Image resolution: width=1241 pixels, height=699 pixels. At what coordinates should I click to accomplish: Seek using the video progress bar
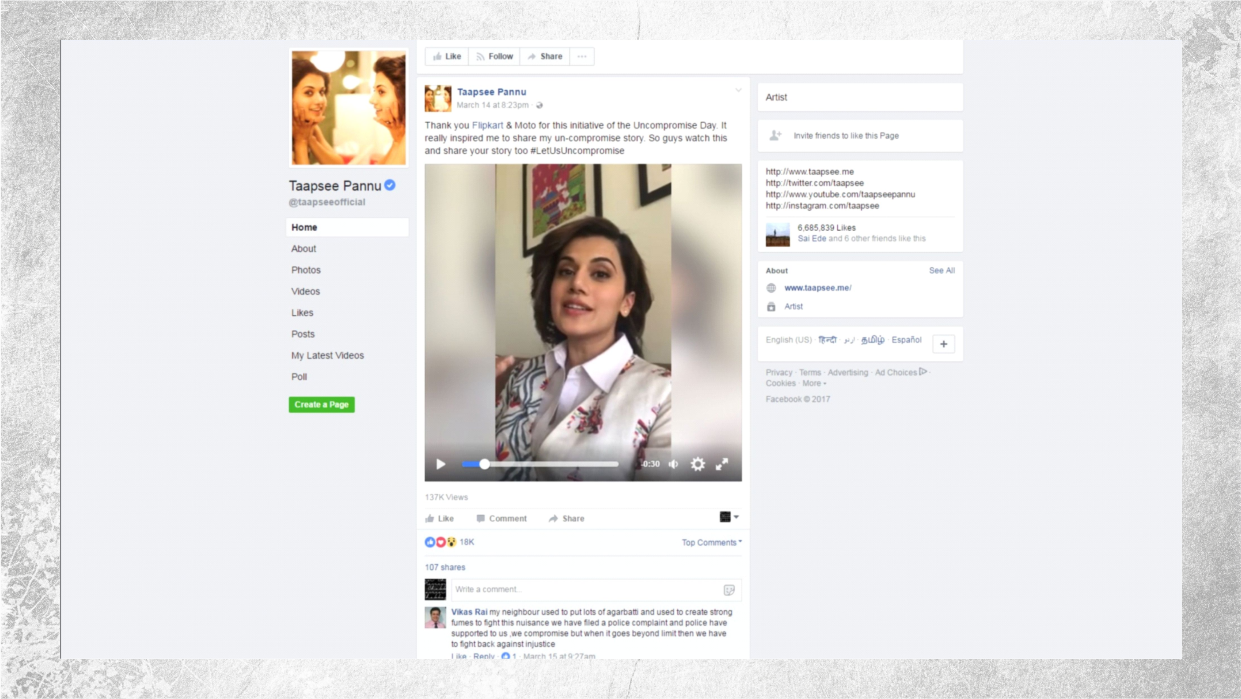(x=540, y=464)
